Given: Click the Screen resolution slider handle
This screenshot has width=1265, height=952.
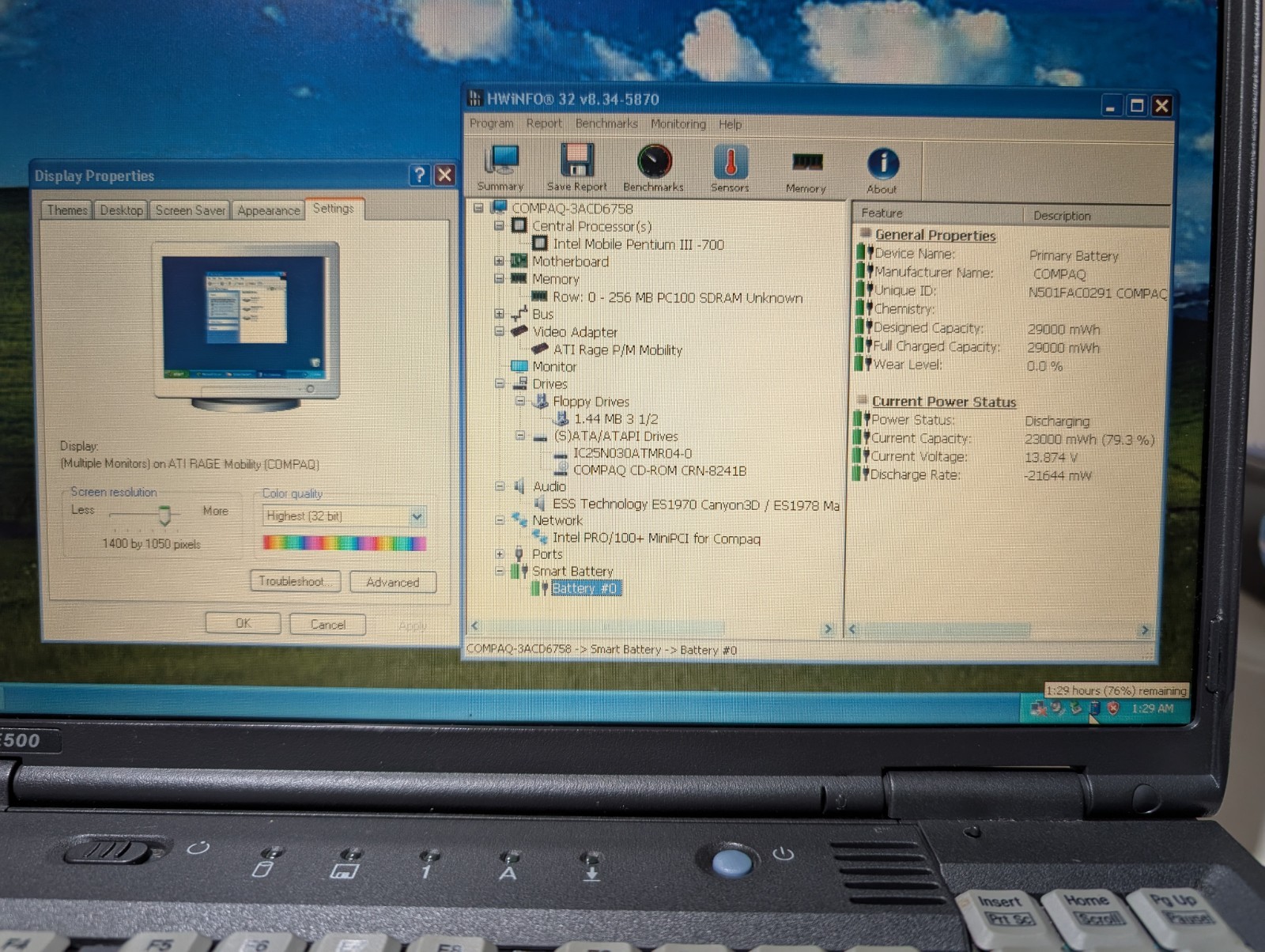Looking at the screenshot, I should pos(164,516).
